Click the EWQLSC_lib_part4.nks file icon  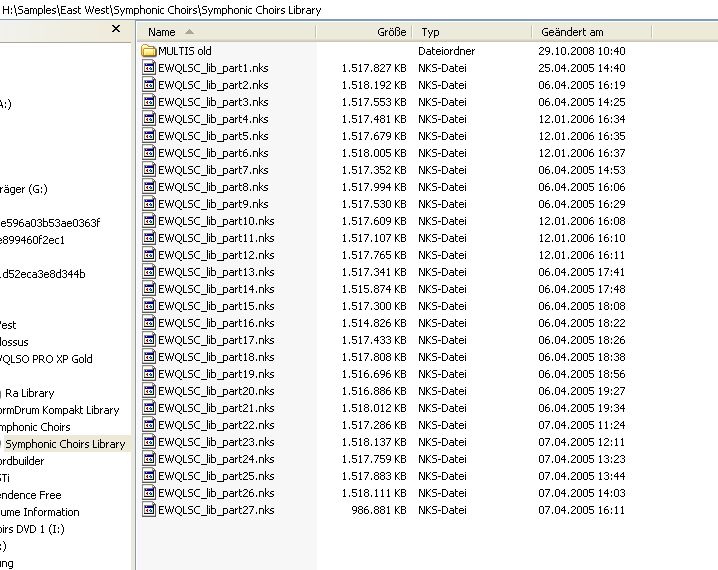149,119
